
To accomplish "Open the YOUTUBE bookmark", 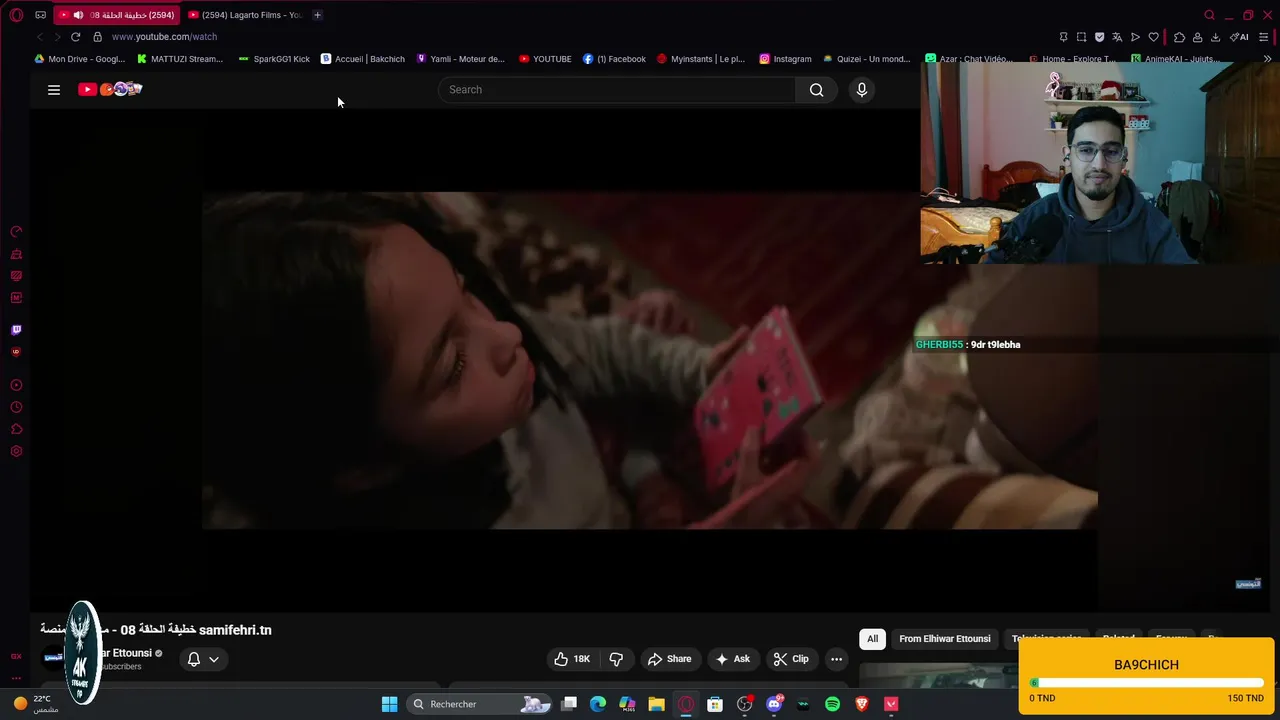I will pyautogui.click(x=545, y=59).
